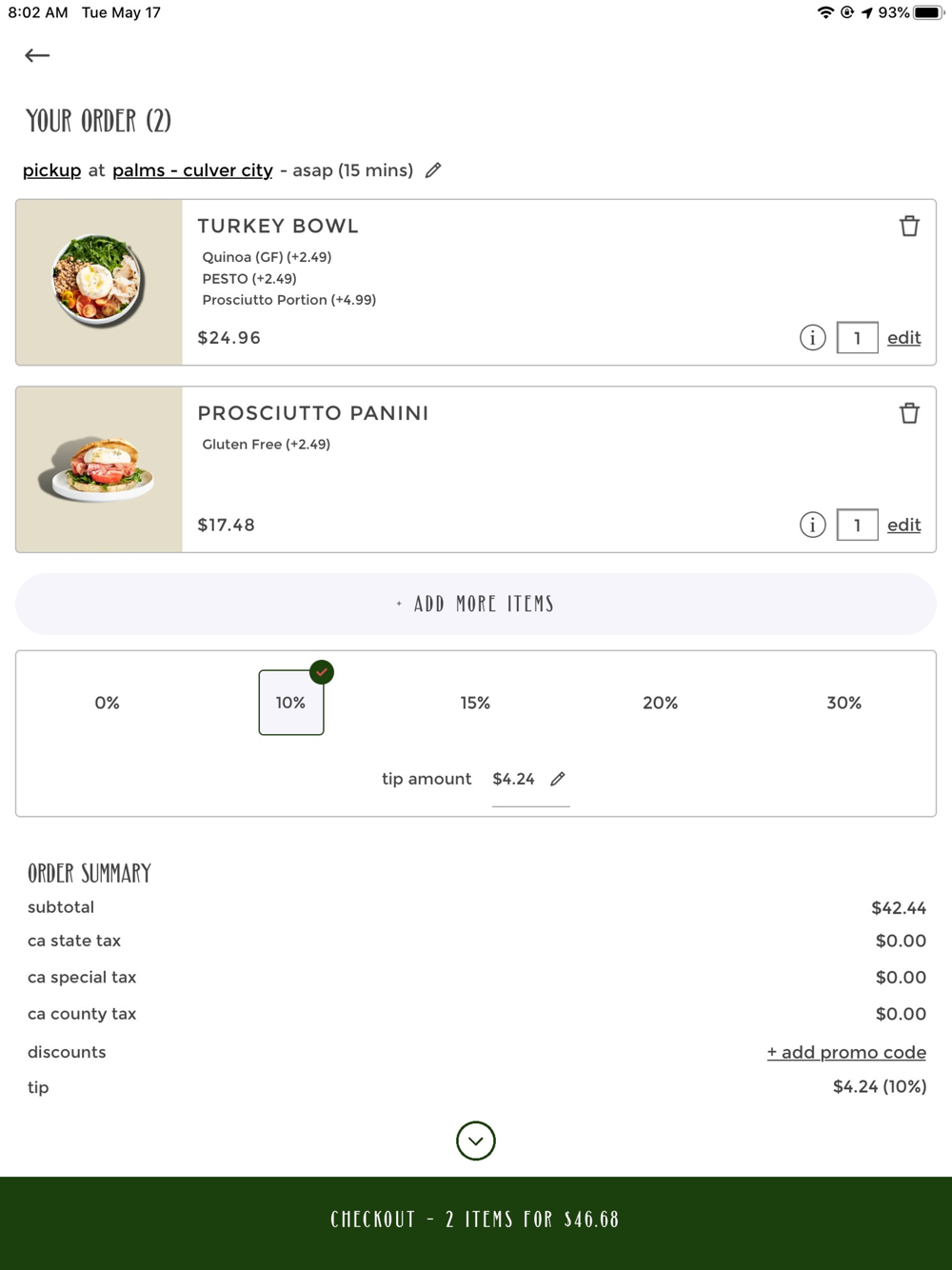Screen dimensions: 952x1270
Task: Open the add promo code link
Action: (846, 1052)
